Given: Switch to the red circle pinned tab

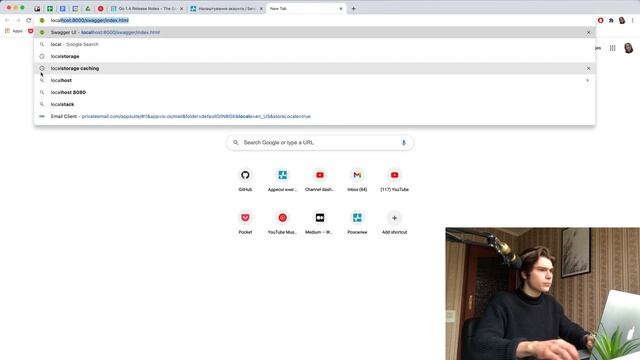Looking at the screenshot, I should tap(100, 8).
